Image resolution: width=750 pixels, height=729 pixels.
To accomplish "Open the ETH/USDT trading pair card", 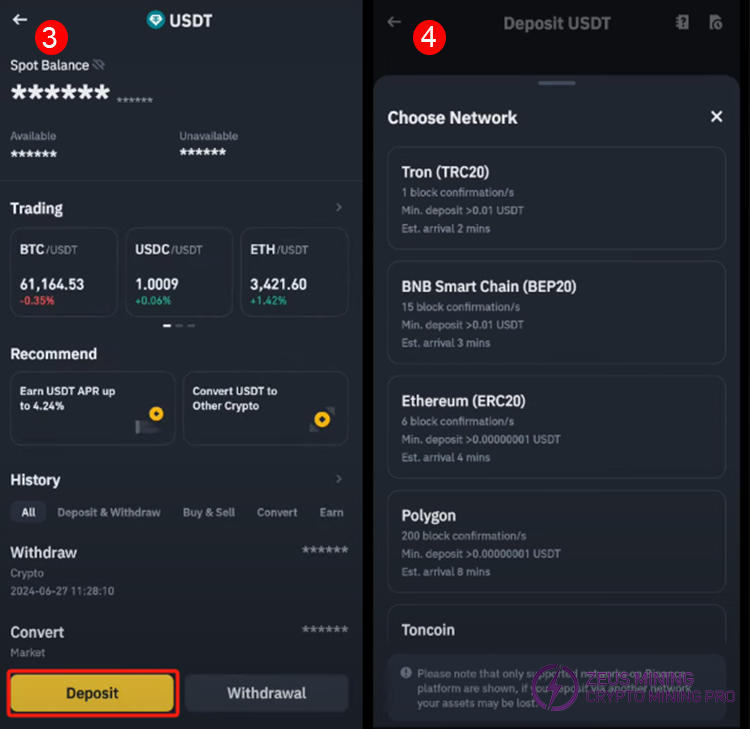I will [x=295, y=272].
